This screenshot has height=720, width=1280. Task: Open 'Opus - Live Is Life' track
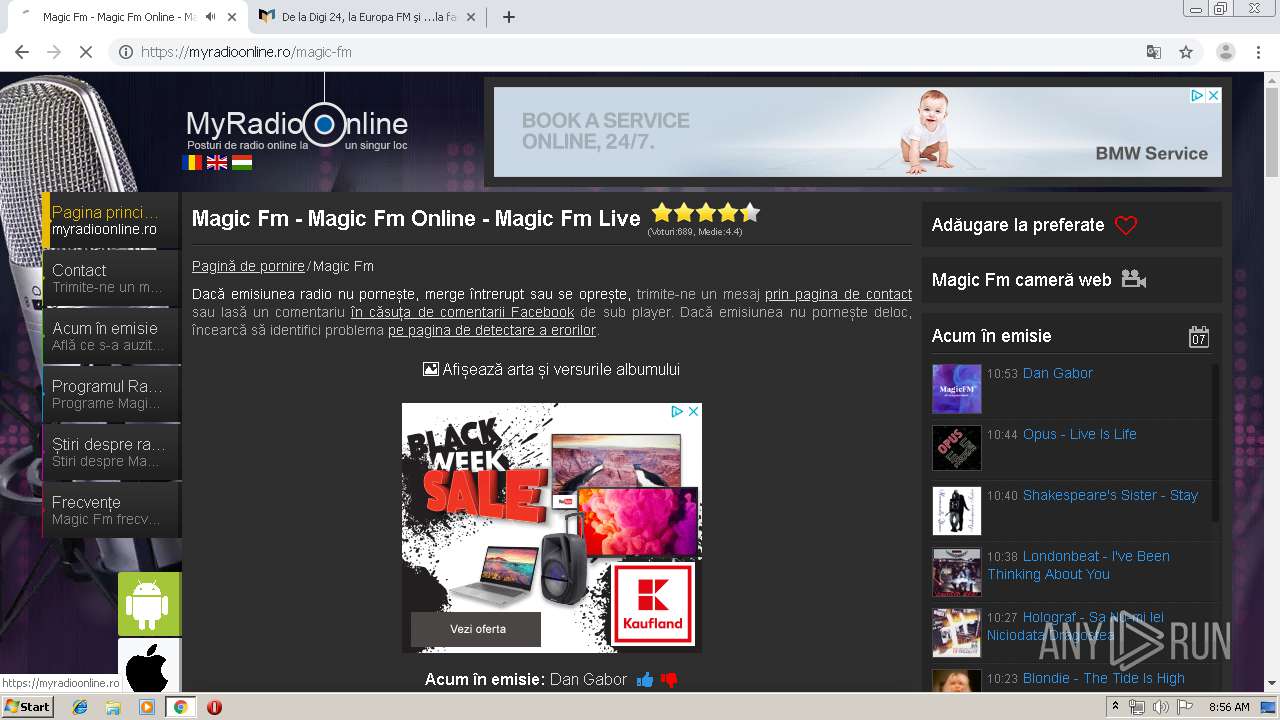[1079, 434]
